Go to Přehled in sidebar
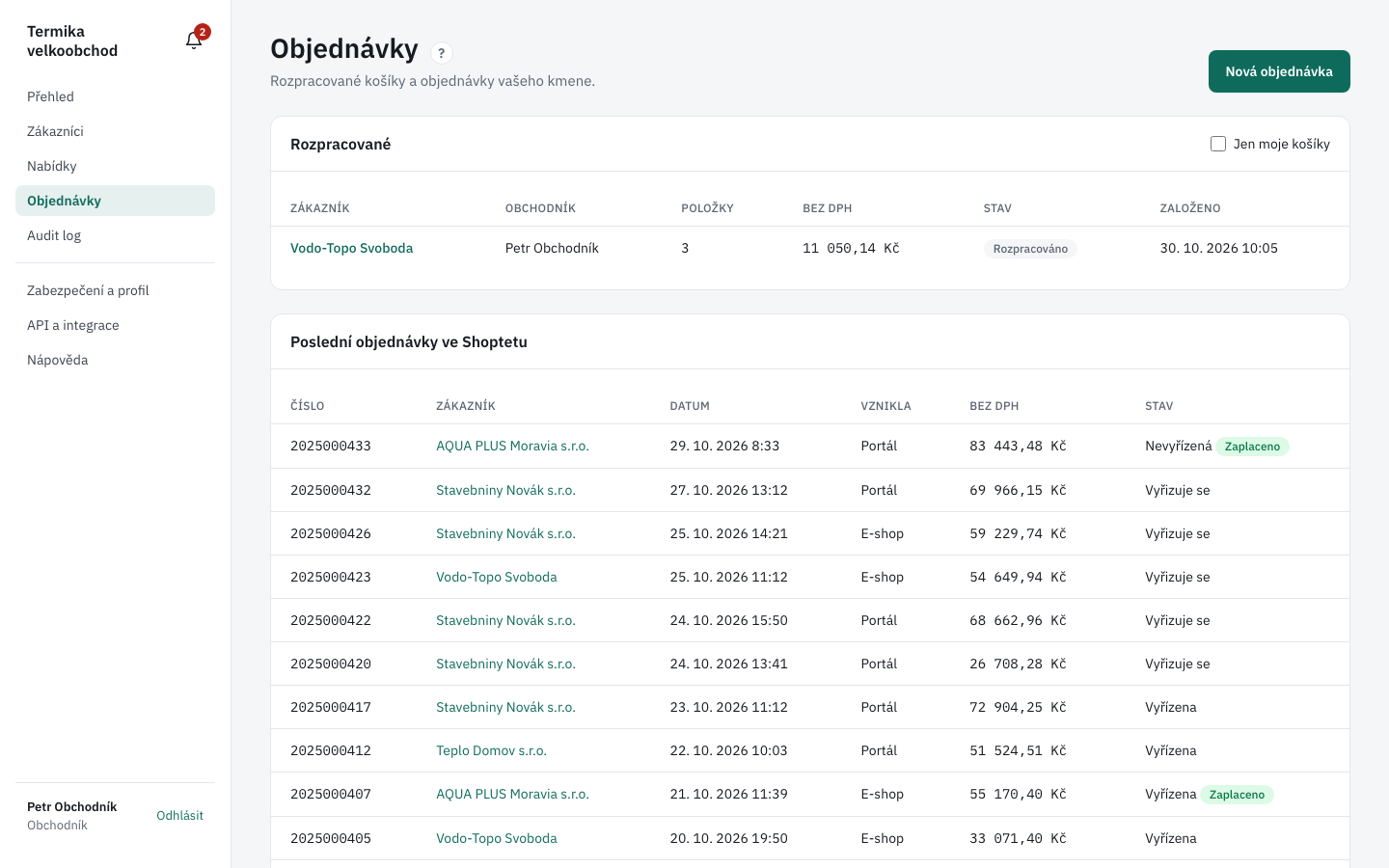 coord(115,96)
